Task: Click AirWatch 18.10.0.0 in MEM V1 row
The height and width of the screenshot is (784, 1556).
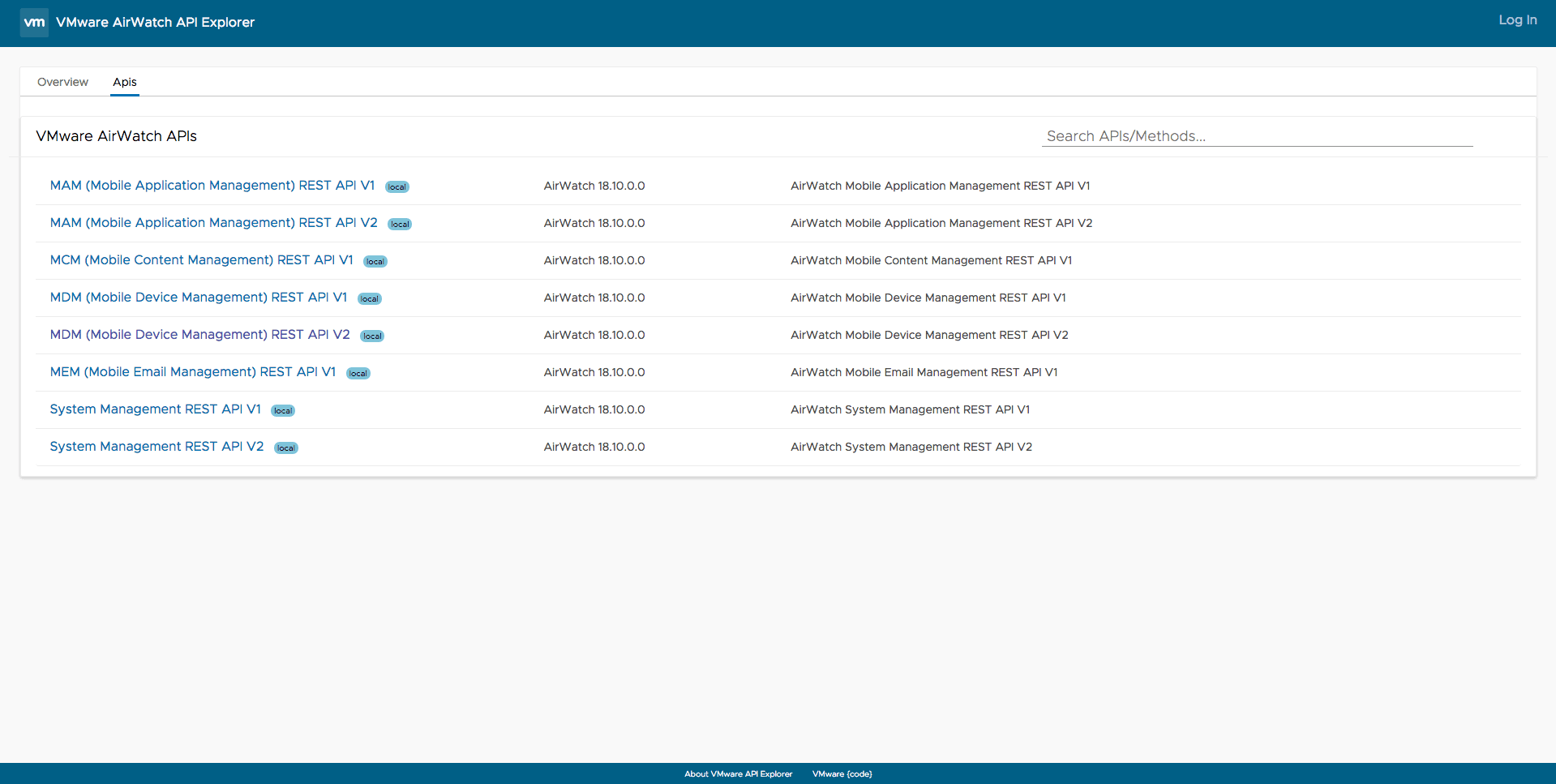Action: [594, 372]
